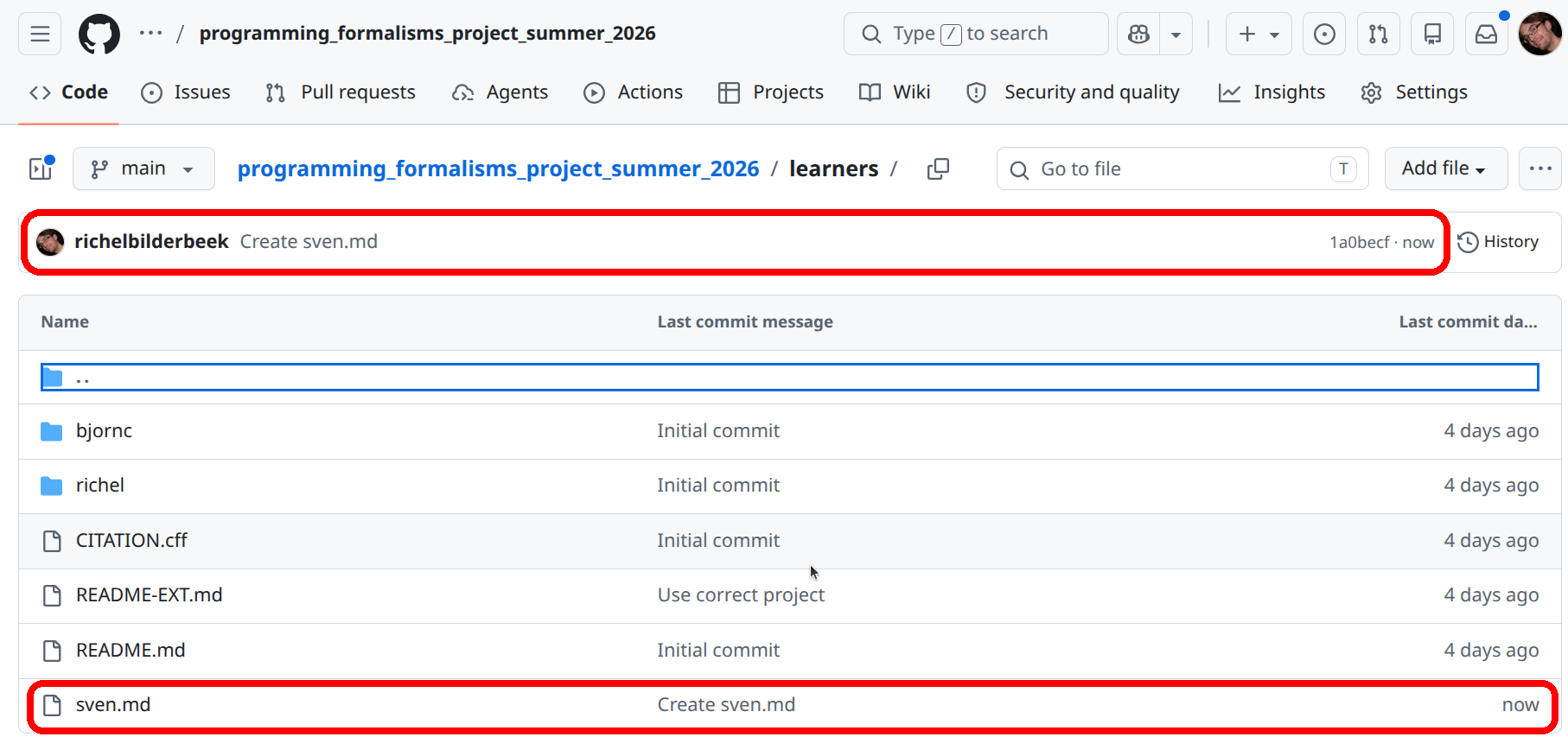The width and height of the screenshot is (1568, 737).
Task: Open the Copilot dropdown arrow
Action: point(1176,35)
